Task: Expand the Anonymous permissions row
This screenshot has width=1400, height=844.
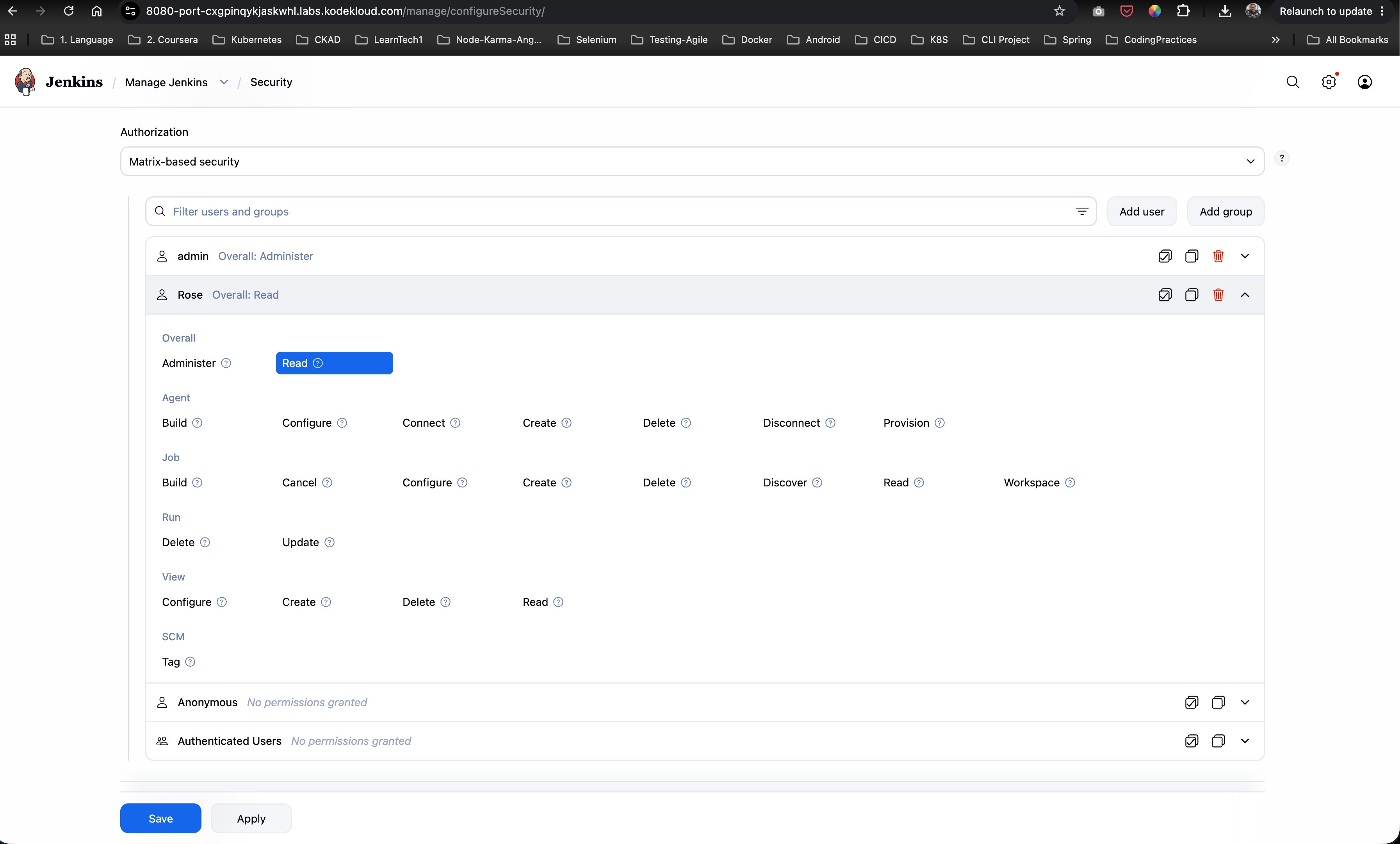Action: pos(1245,703)
